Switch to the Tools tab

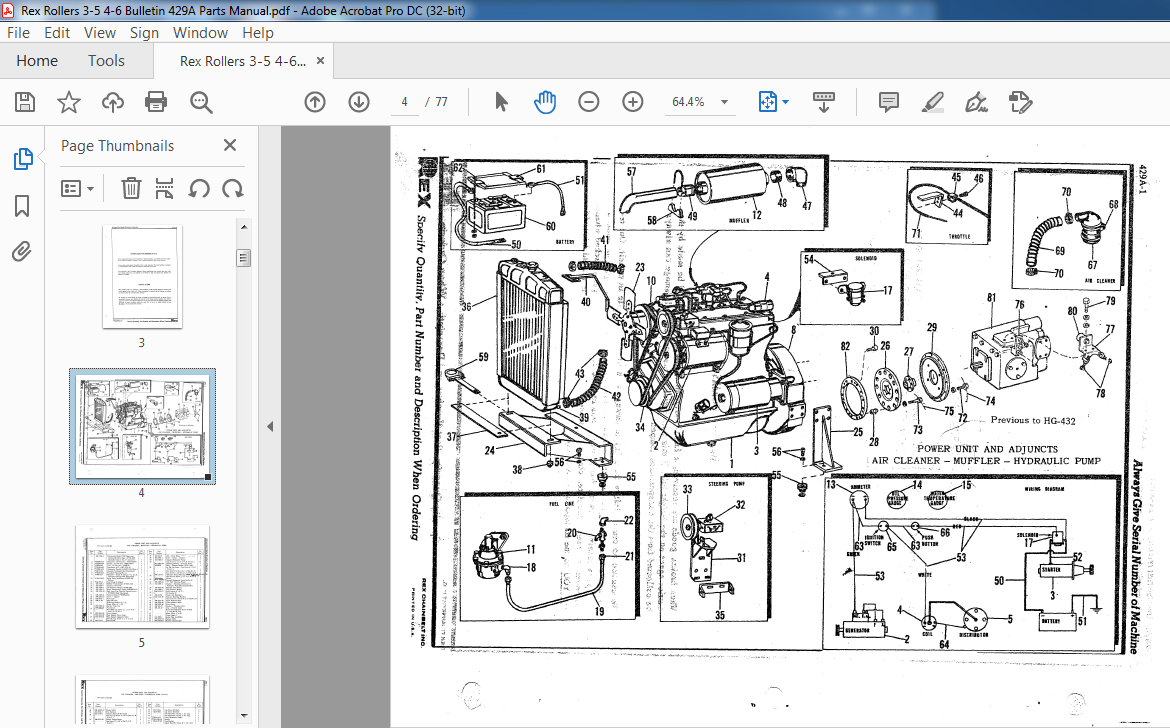pos(106,61)
